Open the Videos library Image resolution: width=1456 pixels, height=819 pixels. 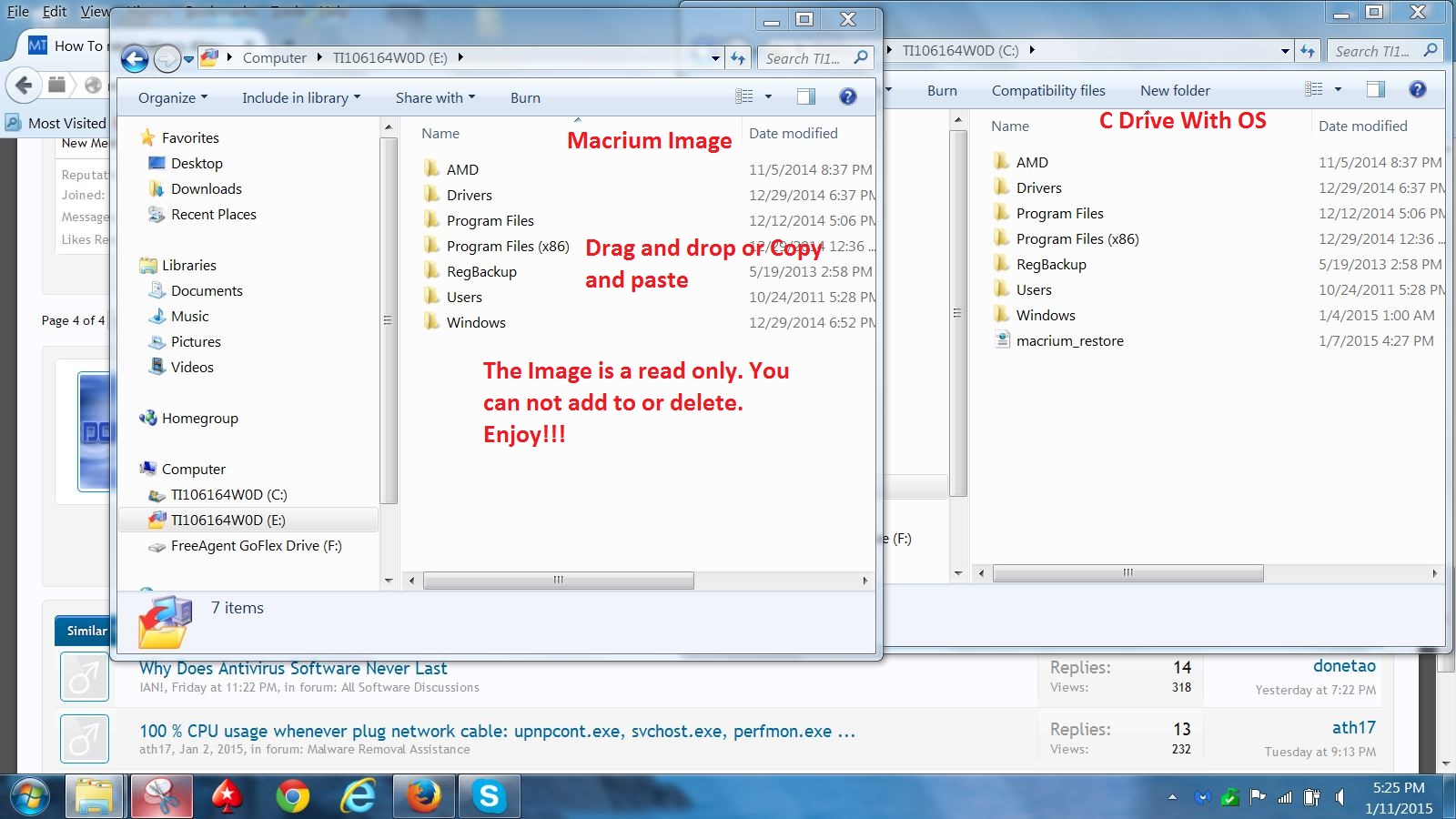[192, 367]
